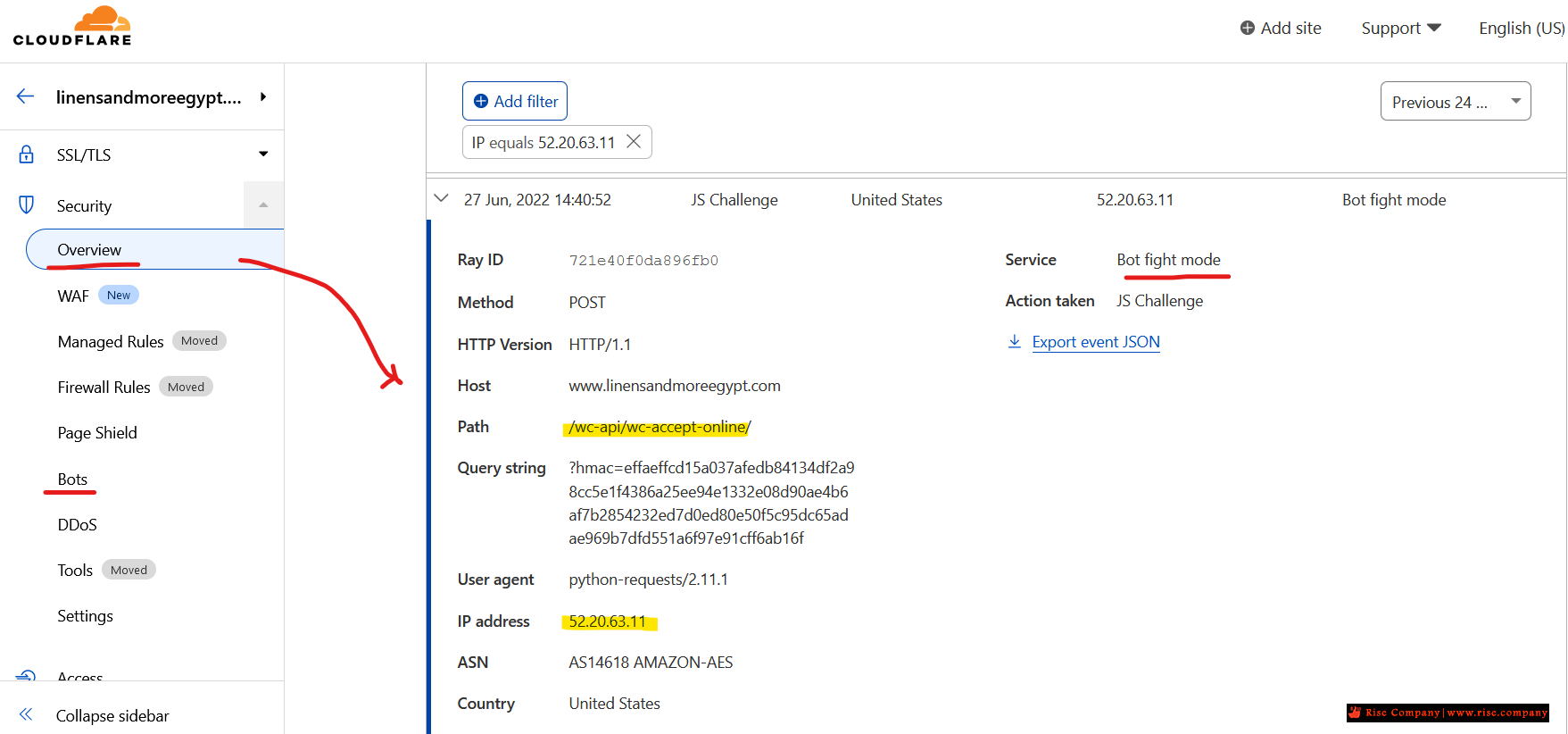1568x734 pixels.
Task: Open the Previous 24 time range dropdown
Action: (x=1456, y=101)
